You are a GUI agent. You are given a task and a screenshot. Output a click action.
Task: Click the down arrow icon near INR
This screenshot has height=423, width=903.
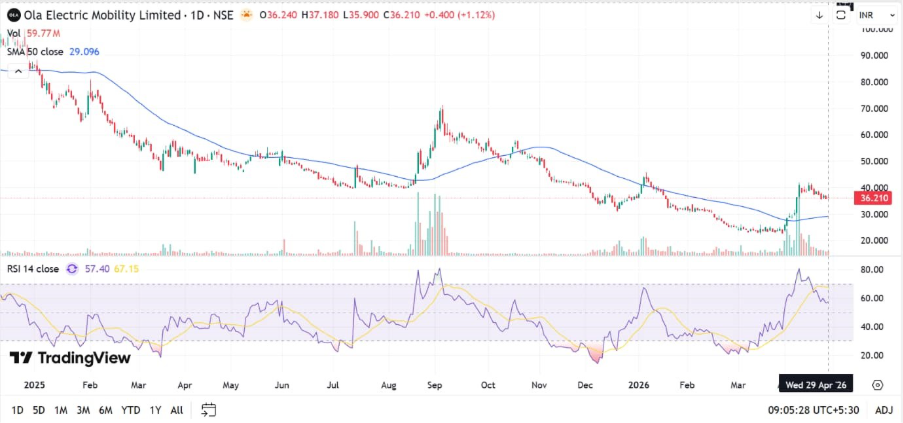[x=819, y=15]
